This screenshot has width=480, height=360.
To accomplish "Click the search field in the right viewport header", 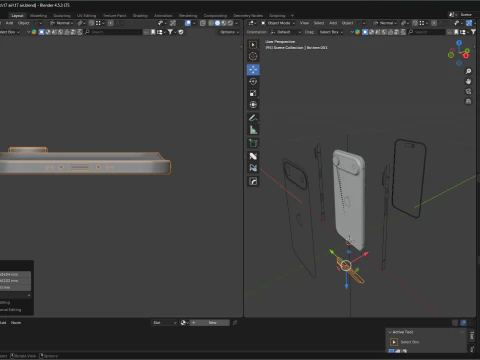I will (x=427, y=32).
